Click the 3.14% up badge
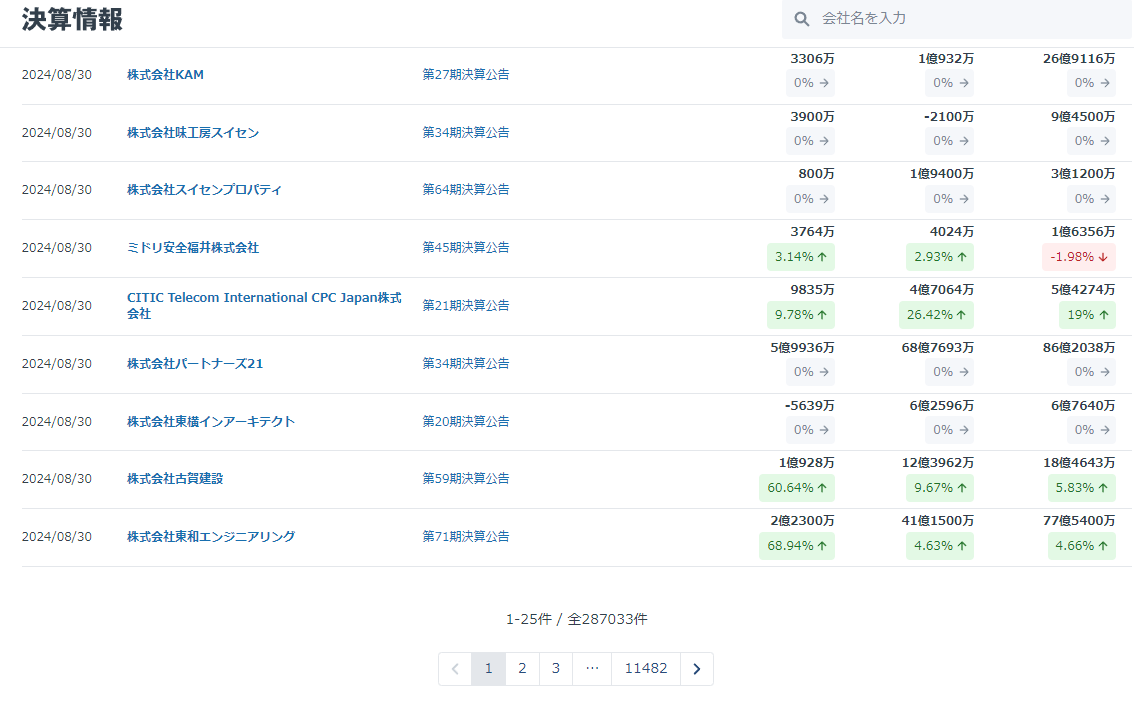Viewport: 1134px width, 702px height. pos(801,257)
